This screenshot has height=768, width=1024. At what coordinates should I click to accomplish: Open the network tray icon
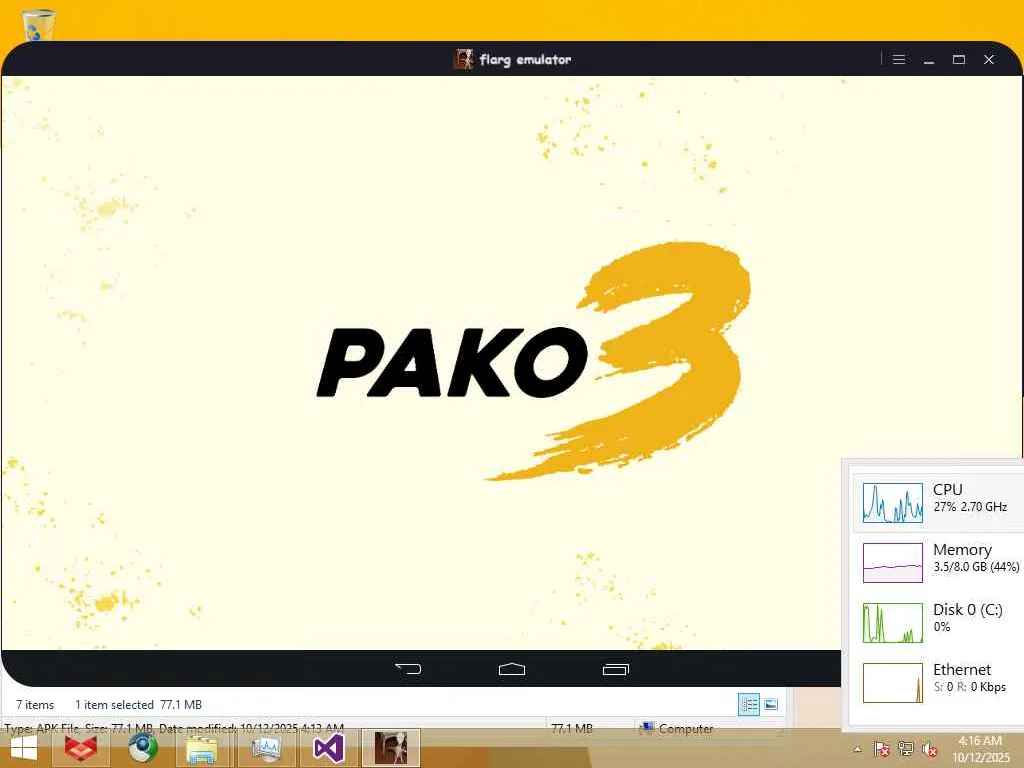[905, 749]
